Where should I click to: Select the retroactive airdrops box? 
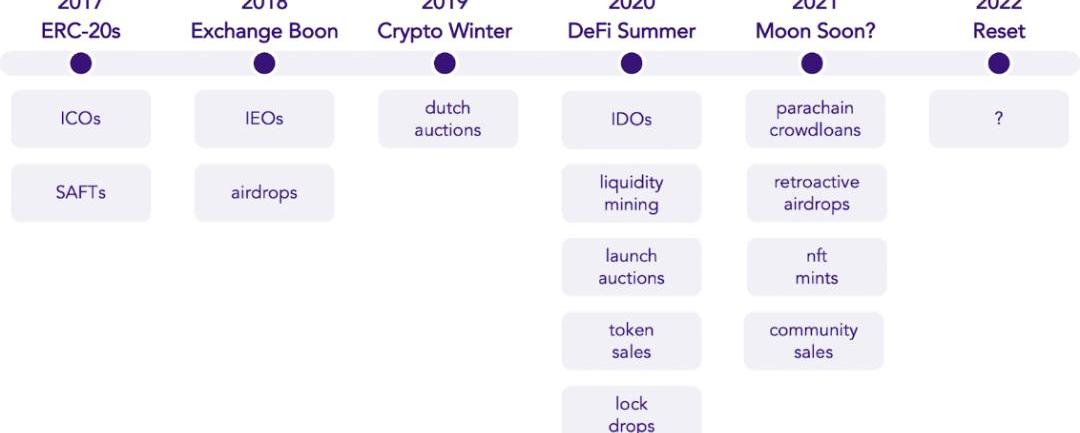816,193
